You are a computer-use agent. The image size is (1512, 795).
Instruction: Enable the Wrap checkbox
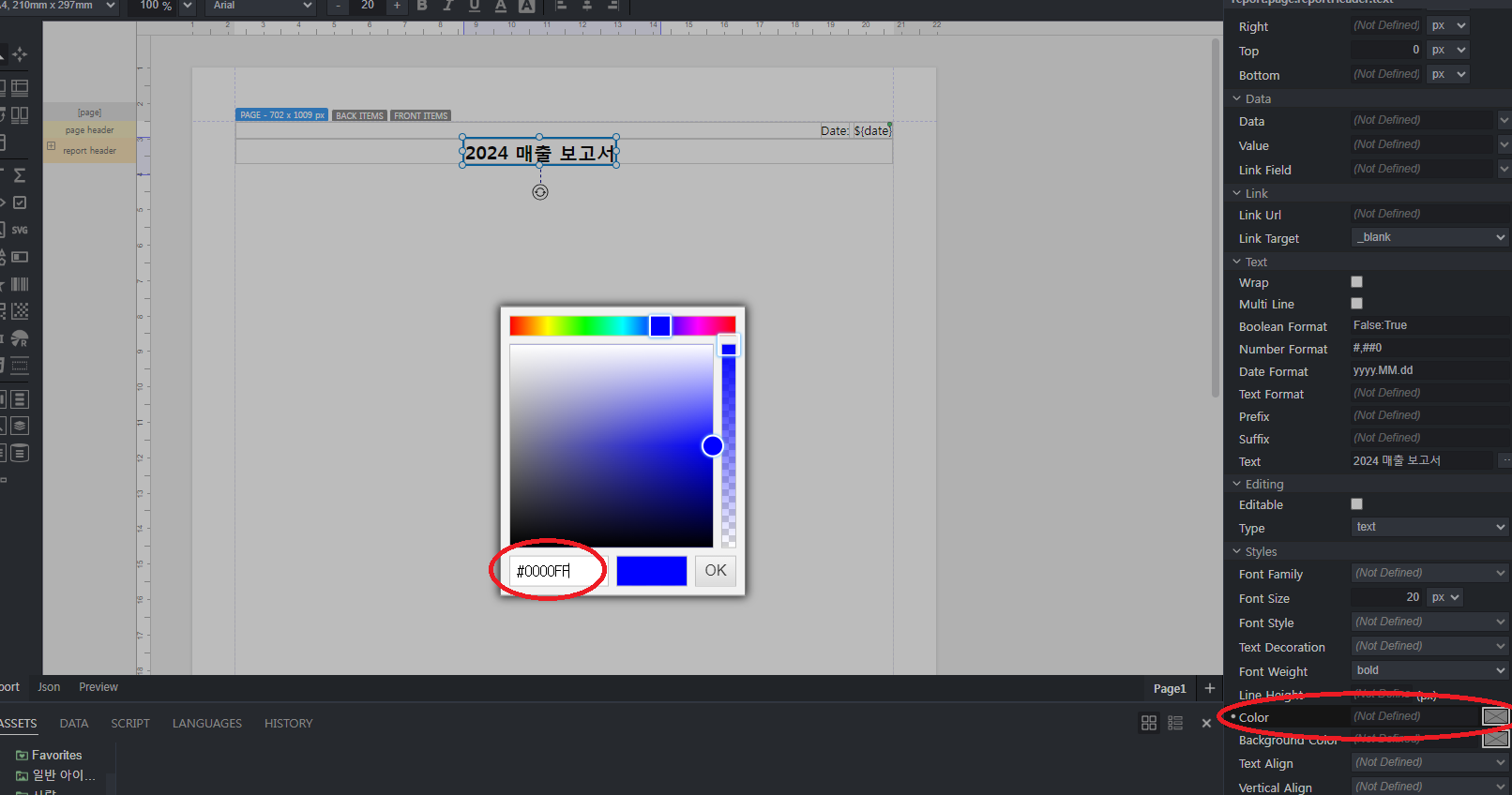(1356, 281)
